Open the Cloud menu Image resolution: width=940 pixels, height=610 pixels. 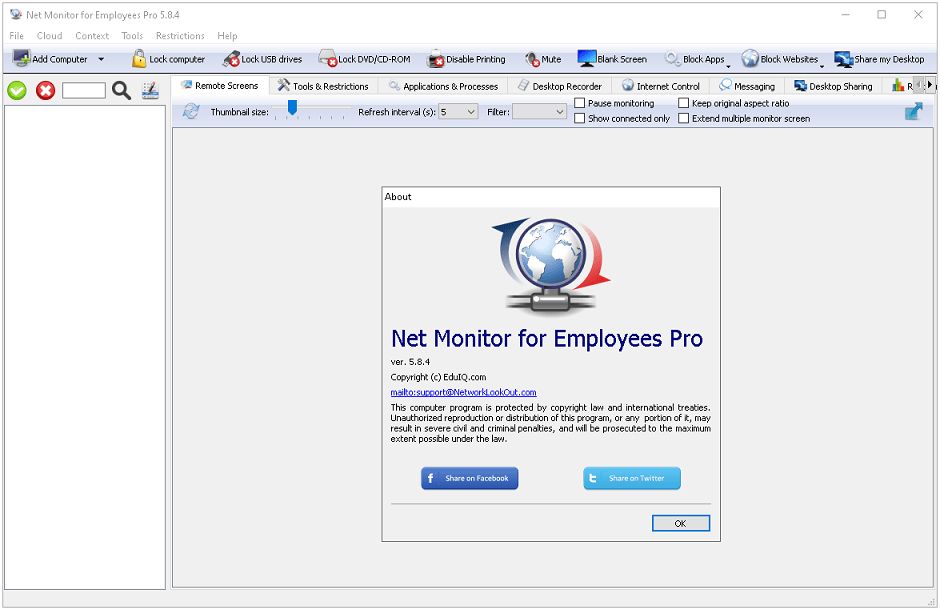tap(50, 36)
